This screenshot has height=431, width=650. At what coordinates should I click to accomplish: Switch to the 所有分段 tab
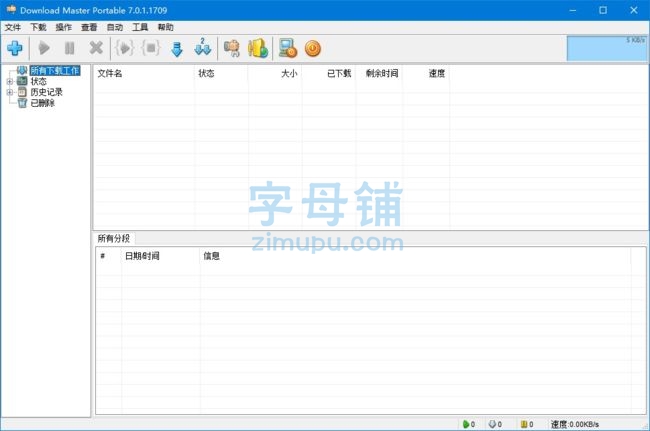(113, 238)
